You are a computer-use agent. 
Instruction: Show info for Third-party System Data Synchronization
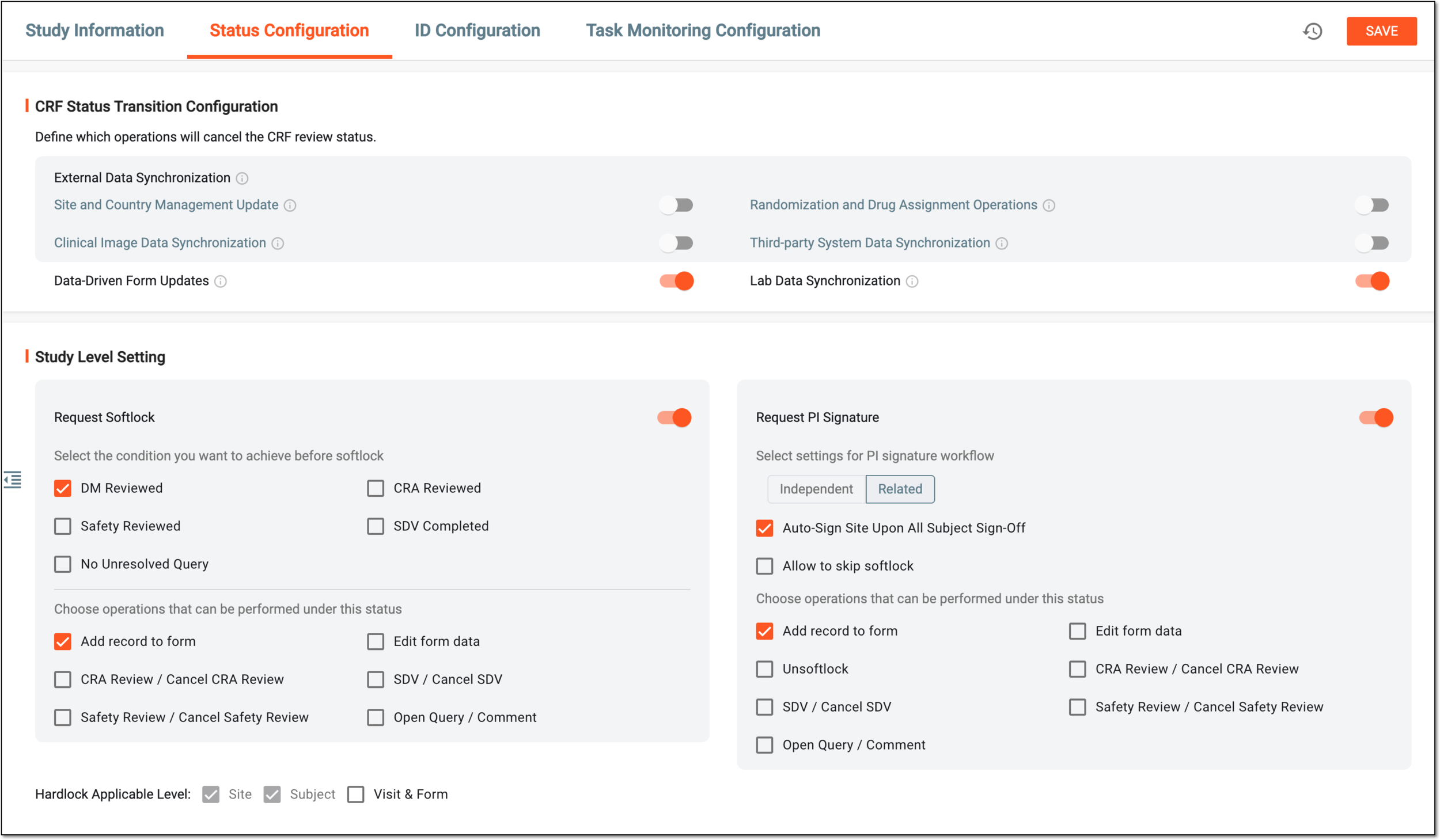click(x=1002, y=244)
